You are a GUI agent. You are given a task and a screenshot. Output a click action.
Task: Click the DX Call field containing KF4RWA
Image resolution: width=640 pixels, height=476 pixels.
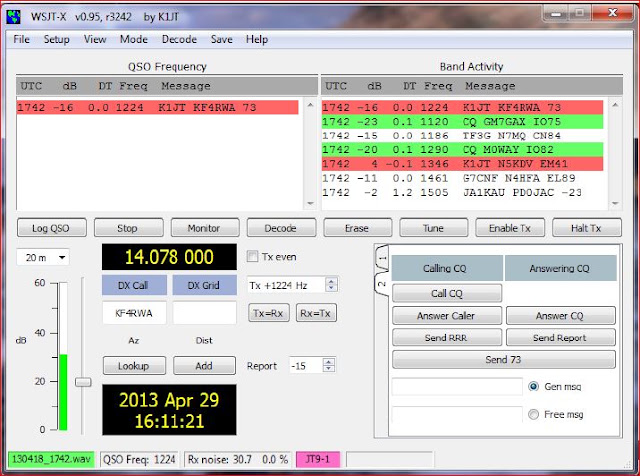(134, 313)
